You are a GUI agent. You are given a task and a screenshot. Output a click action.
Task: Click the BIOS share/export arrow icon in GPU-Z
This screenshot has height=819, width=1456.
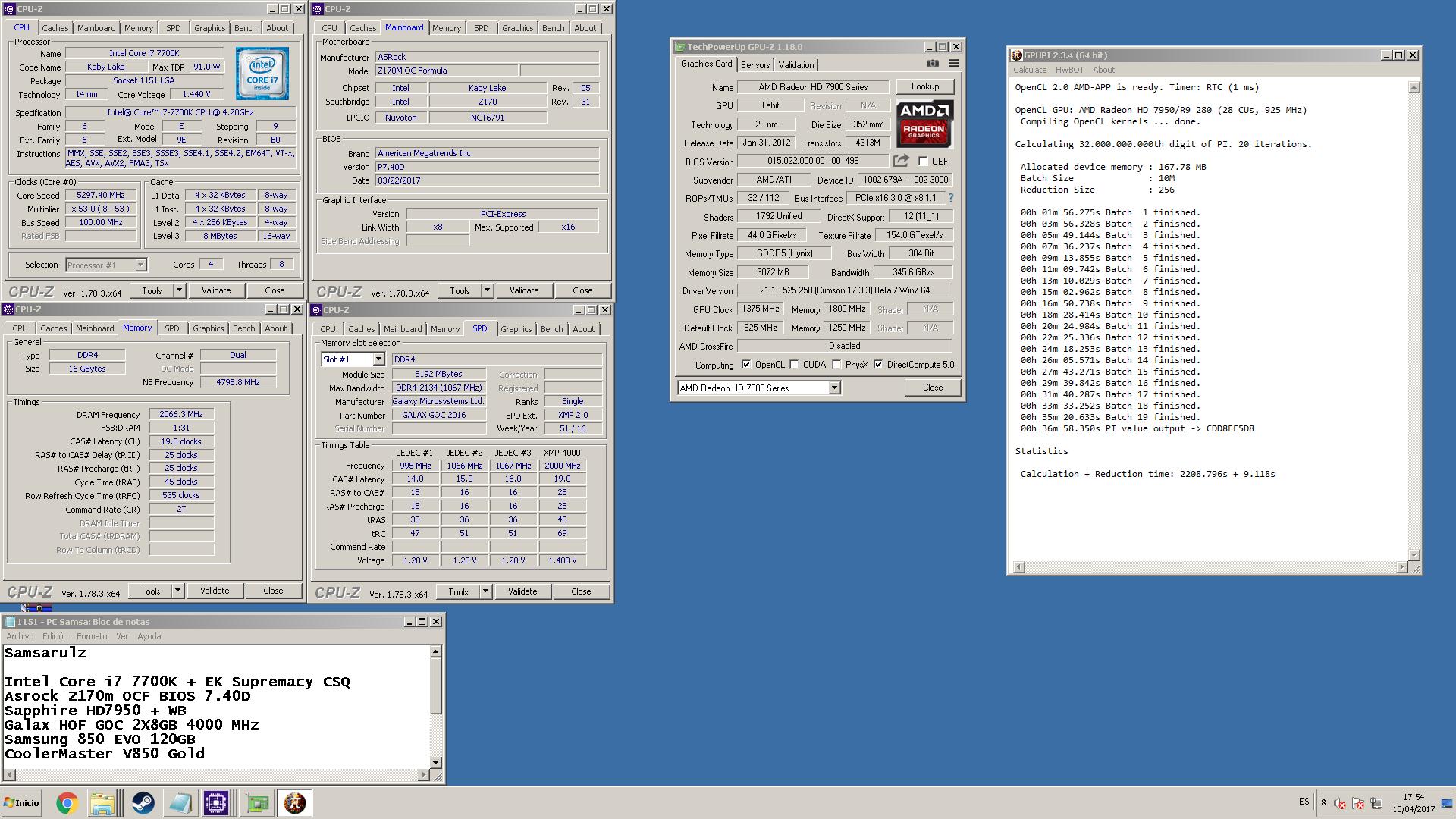[x=901, y=161]
